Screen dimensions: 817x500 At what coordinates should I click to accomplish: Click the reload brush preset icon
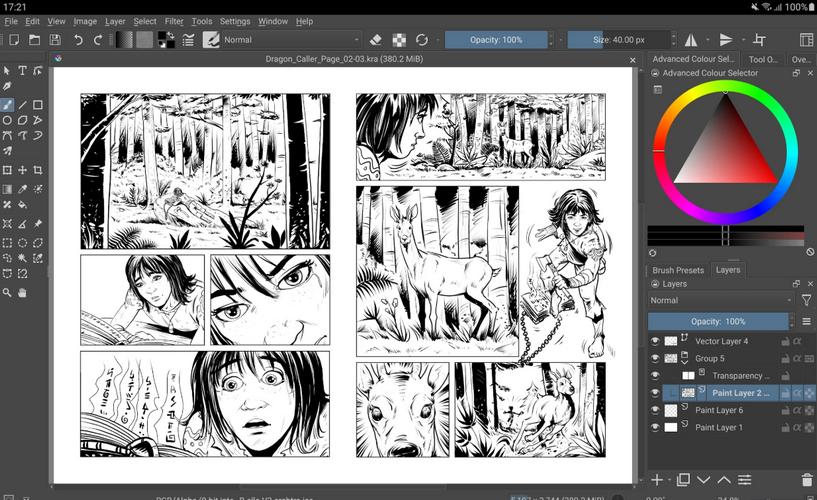click(x=422, y=40)
